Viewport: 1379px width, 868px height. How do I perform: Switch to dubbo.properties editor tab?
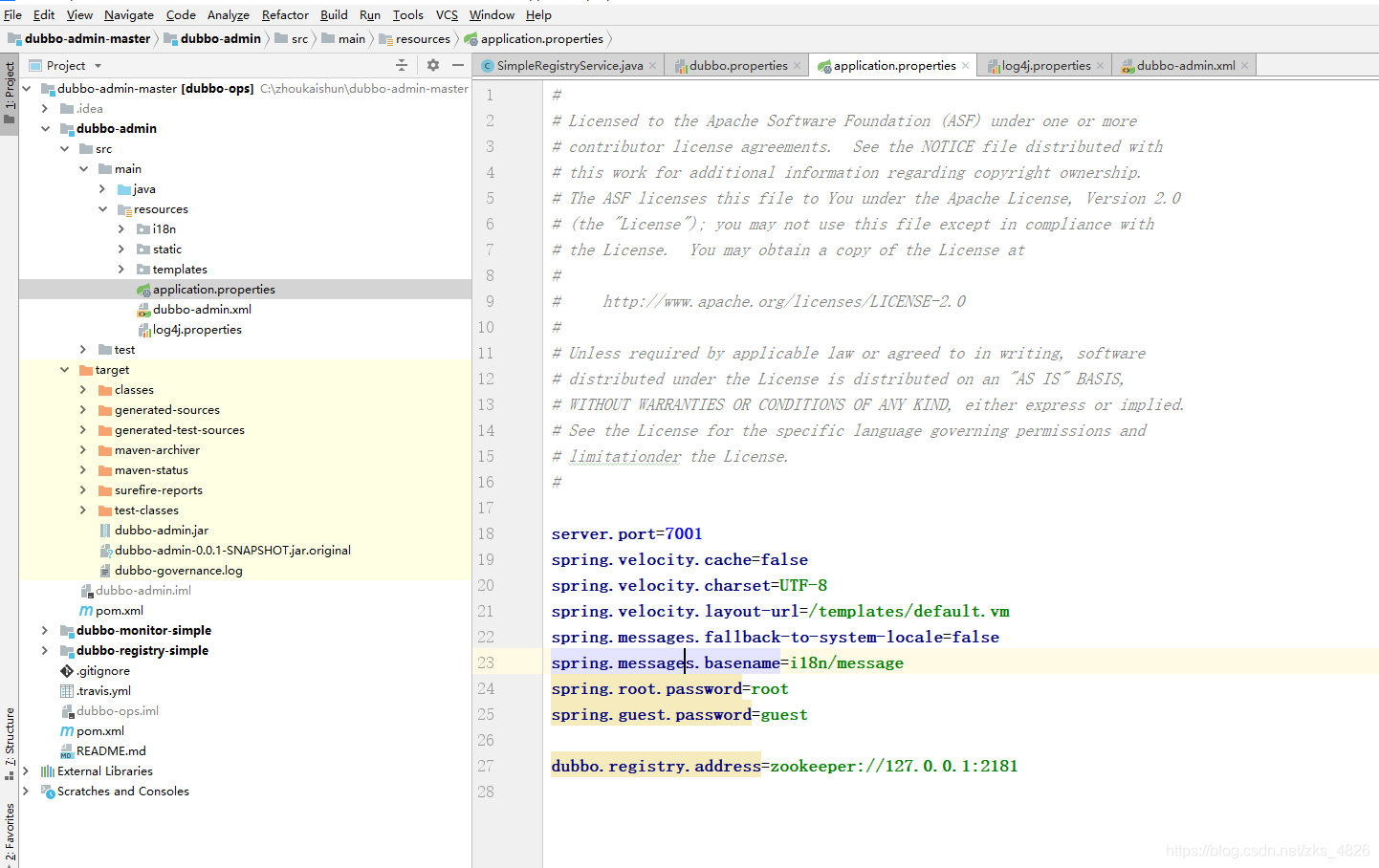point(738,65)
